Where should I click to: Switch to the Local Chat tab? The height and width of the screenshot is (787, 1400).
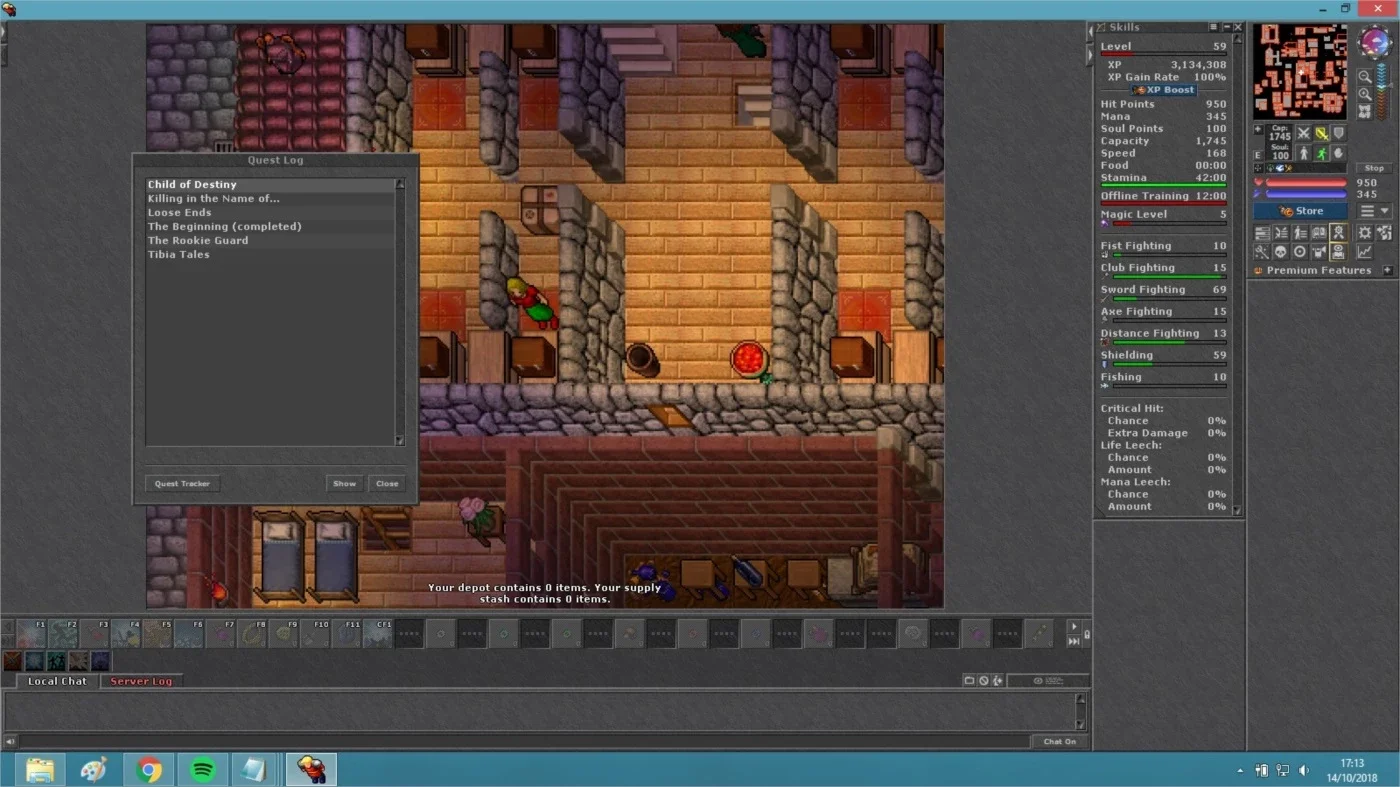(x=57, y=681)
